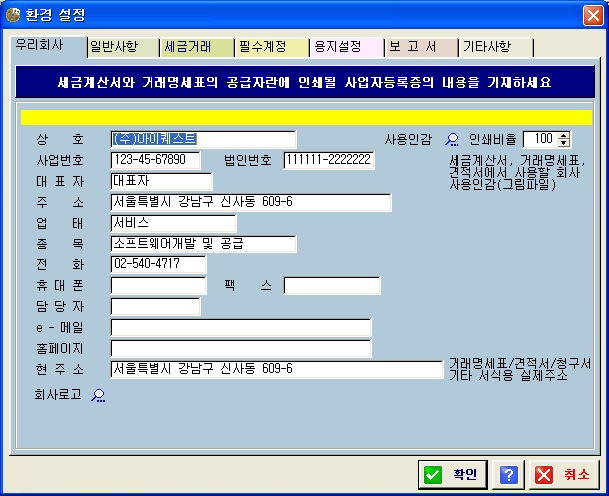The width and height of the screenshot is (609, 496).
Task: Decrease 인쇄비율 with the down arrow
Action: [564, 143]
